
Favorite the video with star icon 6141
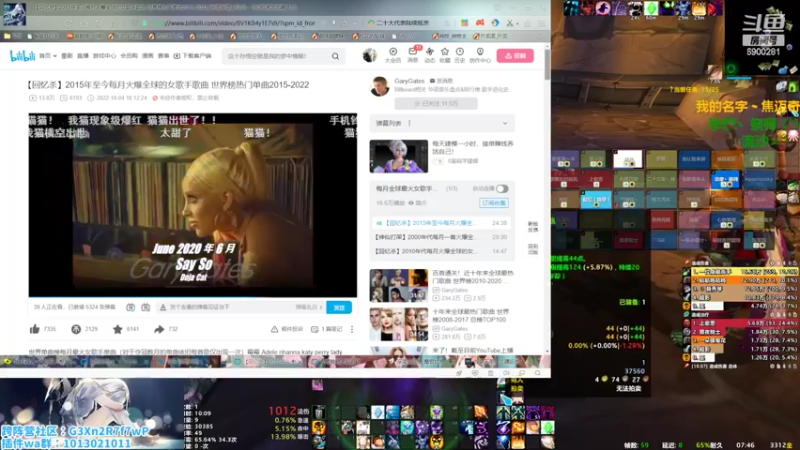(x=117, y=329)
